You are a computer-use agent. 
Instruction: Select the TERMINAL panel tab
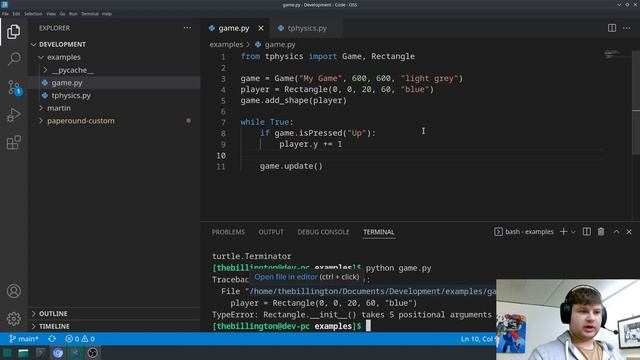point(379,232)
